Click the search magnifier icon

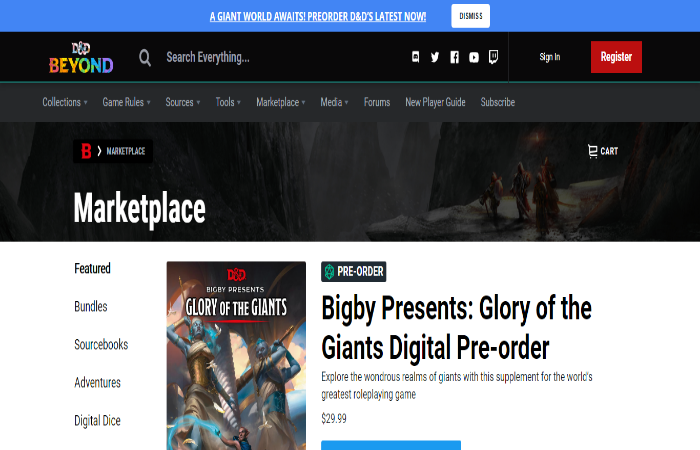click(x=145, y=58)
